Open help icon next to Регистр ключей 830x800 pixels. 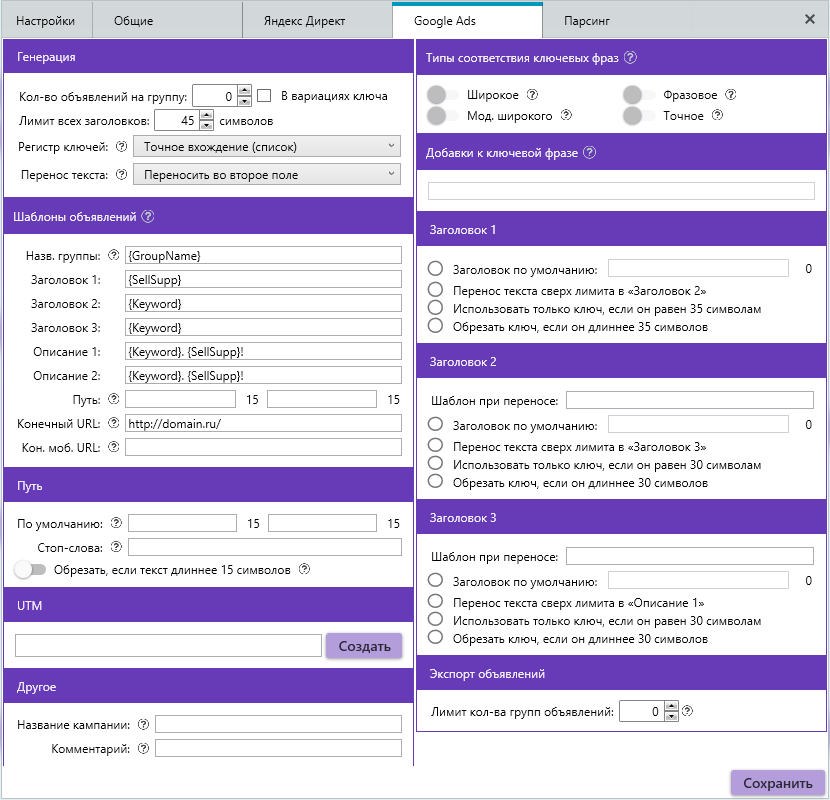pyautogui.click(x=122, y=147)
